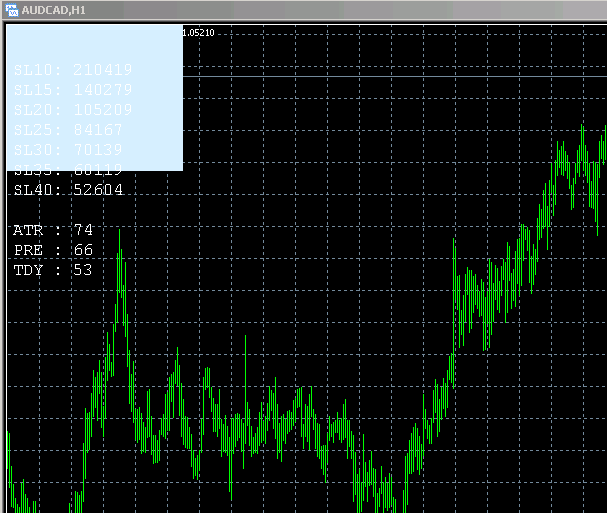Image resolution: width=607 pixels, height=513 pixels.
Task: Click the SL40: 52604 line
Action: tap(68, 190)
